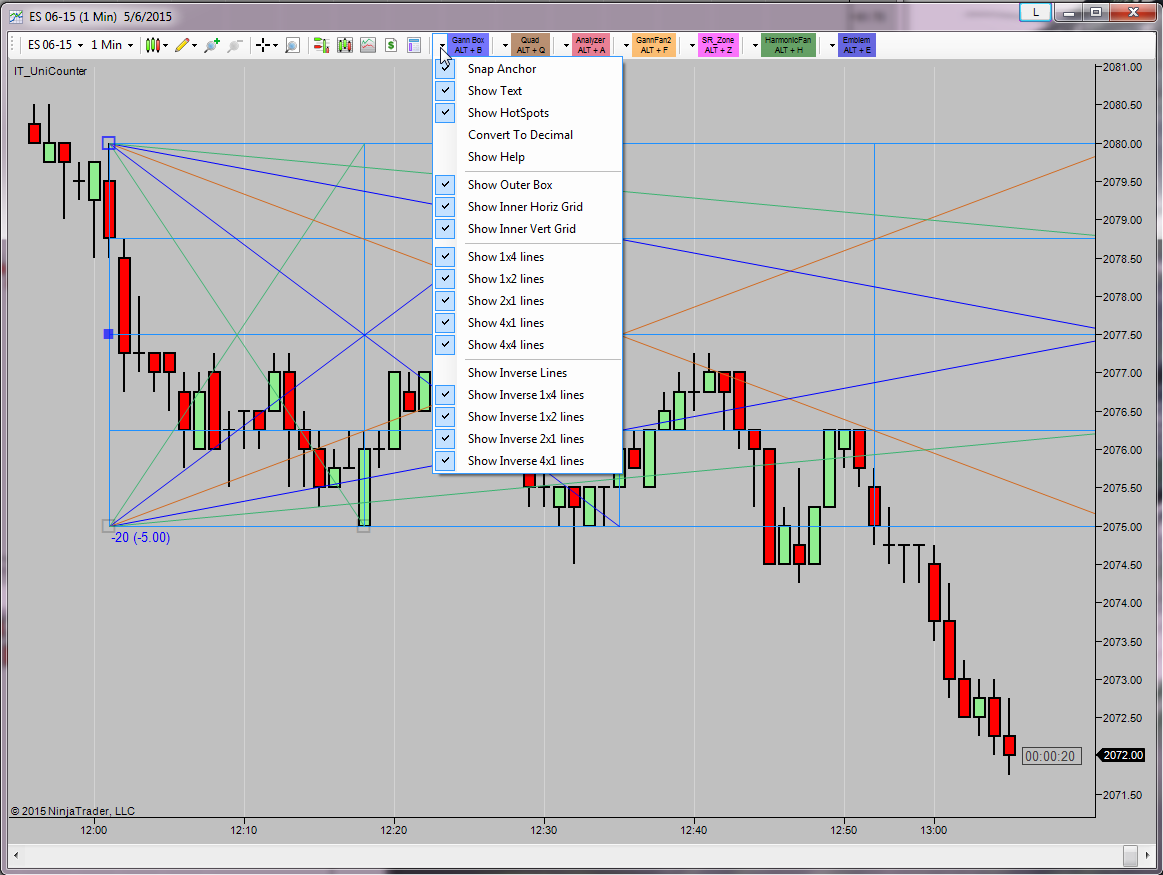Open the 1 Min interval dropdown
The height and width of the screenshot is (875, 1163).
click(x=112, y=45)
